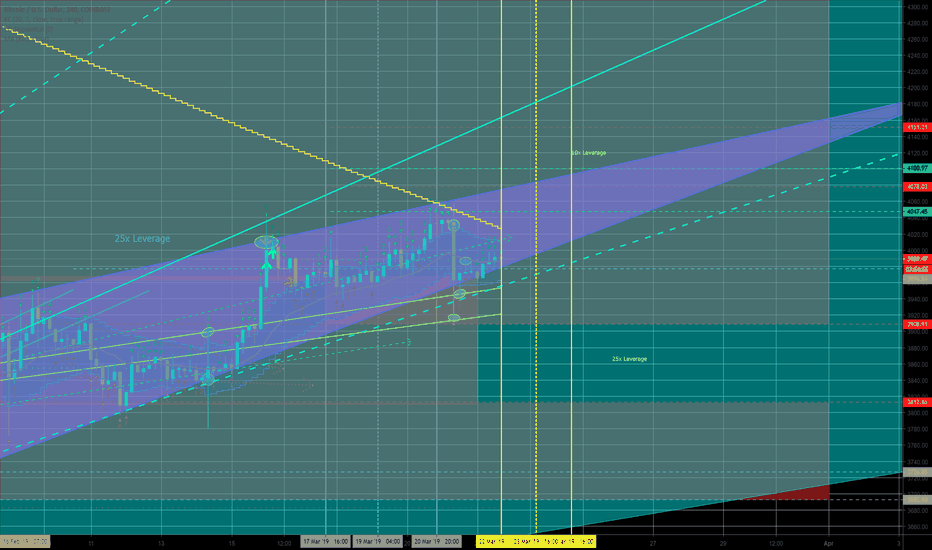Click the '27' date on time axis
Image resolution: width=932 pixels, height=550 pixels.
(653, 543)
